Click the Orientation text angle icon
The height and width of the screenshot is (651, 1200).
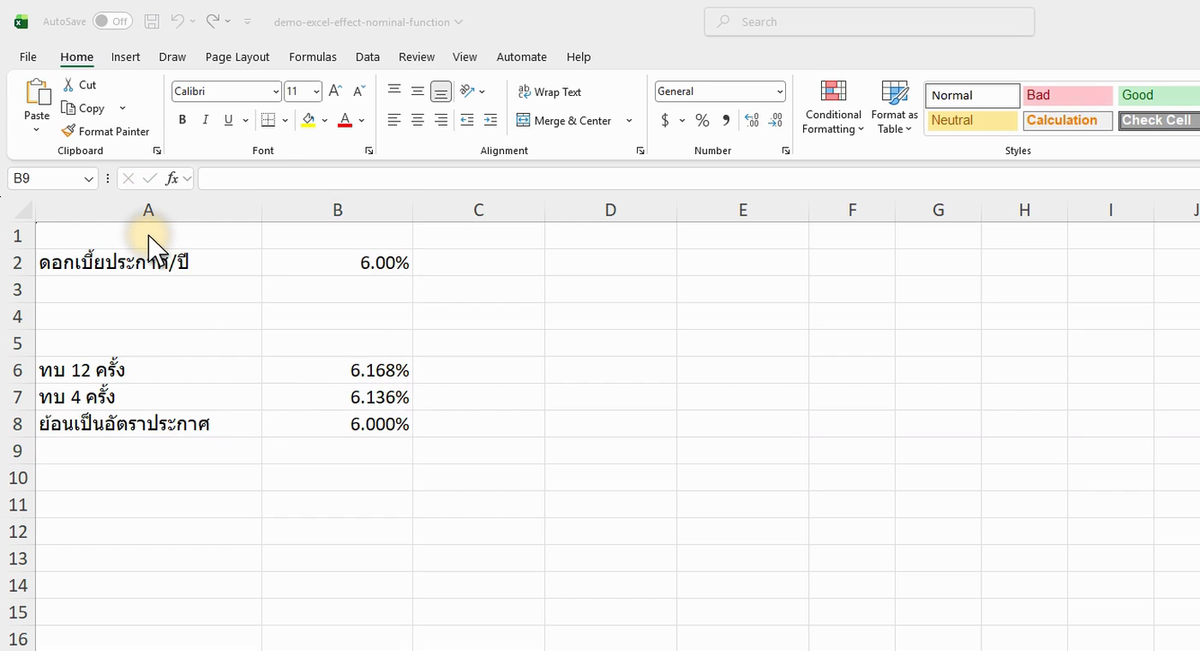[x=467, y=91]
